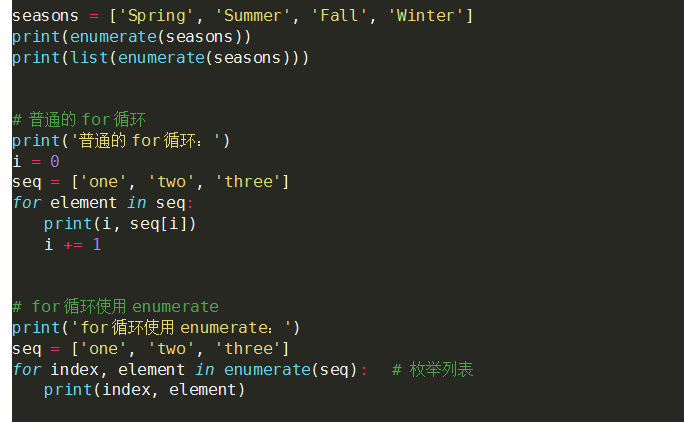Click the seq[i] expression in print
This screenshot has width=684, height=423.
(162, 223)
